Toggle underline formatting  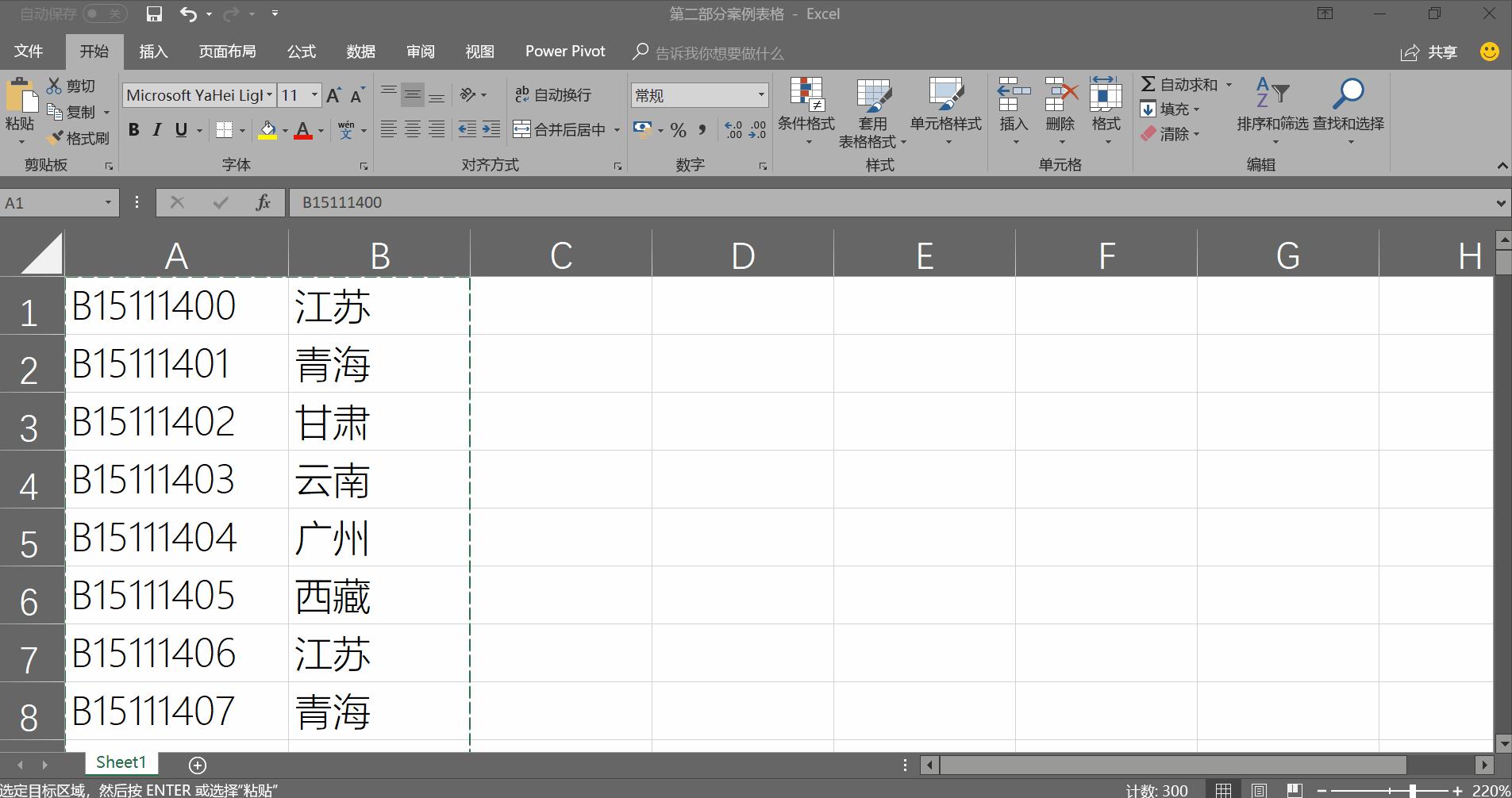point(181,129)
